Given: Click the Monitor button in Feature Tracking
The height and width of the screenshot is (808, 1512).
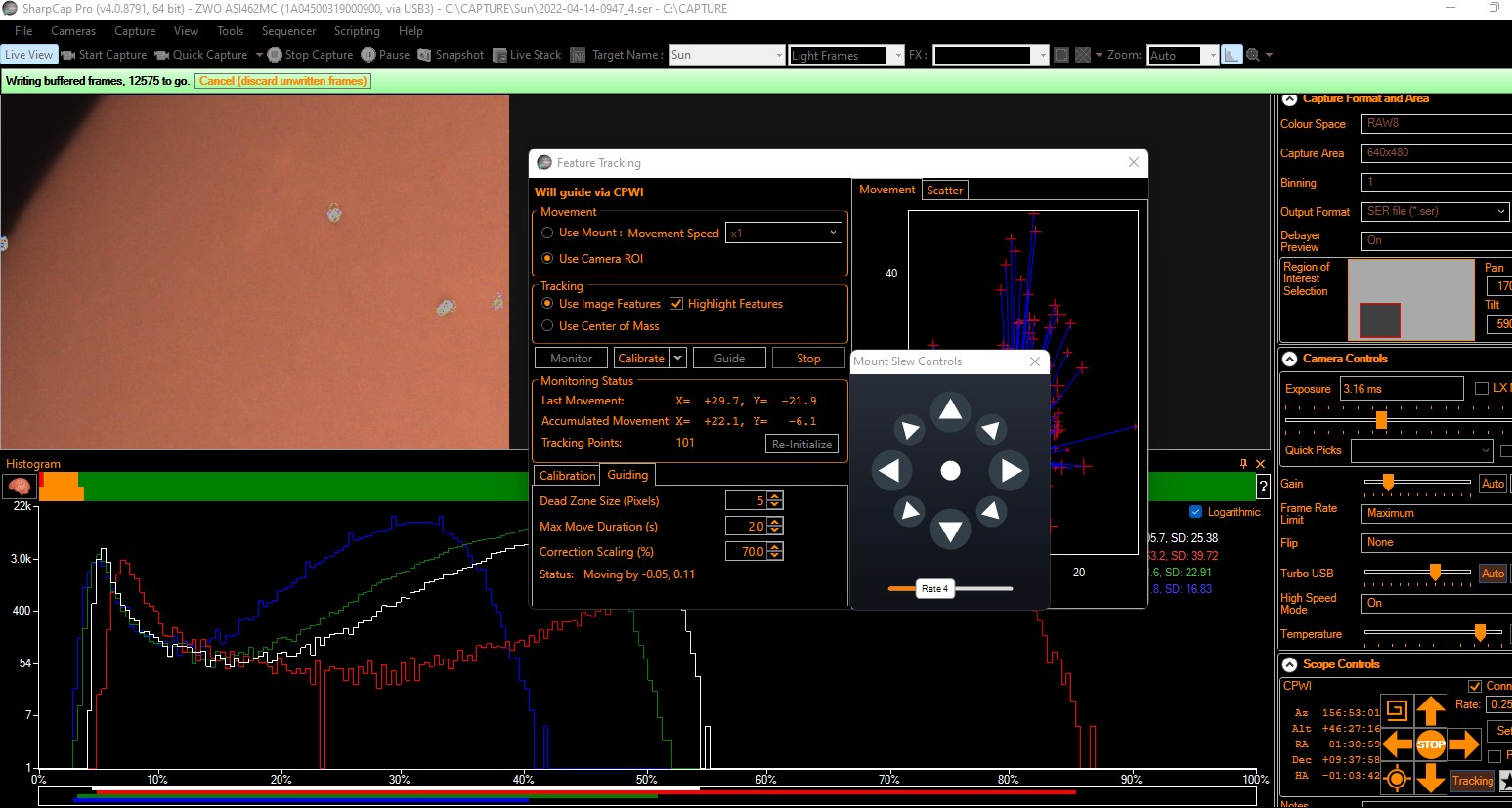Looking at the screenshot, I should point(572,359).
